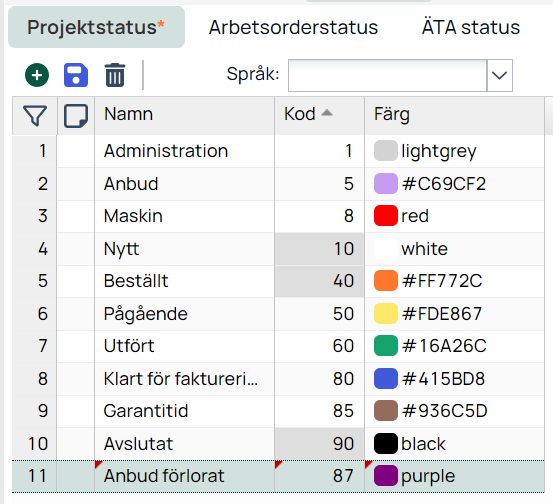Click the Kod cell with value 87
Image resolution: width=553 pixels, height=504 pixels.
[320, 476]
